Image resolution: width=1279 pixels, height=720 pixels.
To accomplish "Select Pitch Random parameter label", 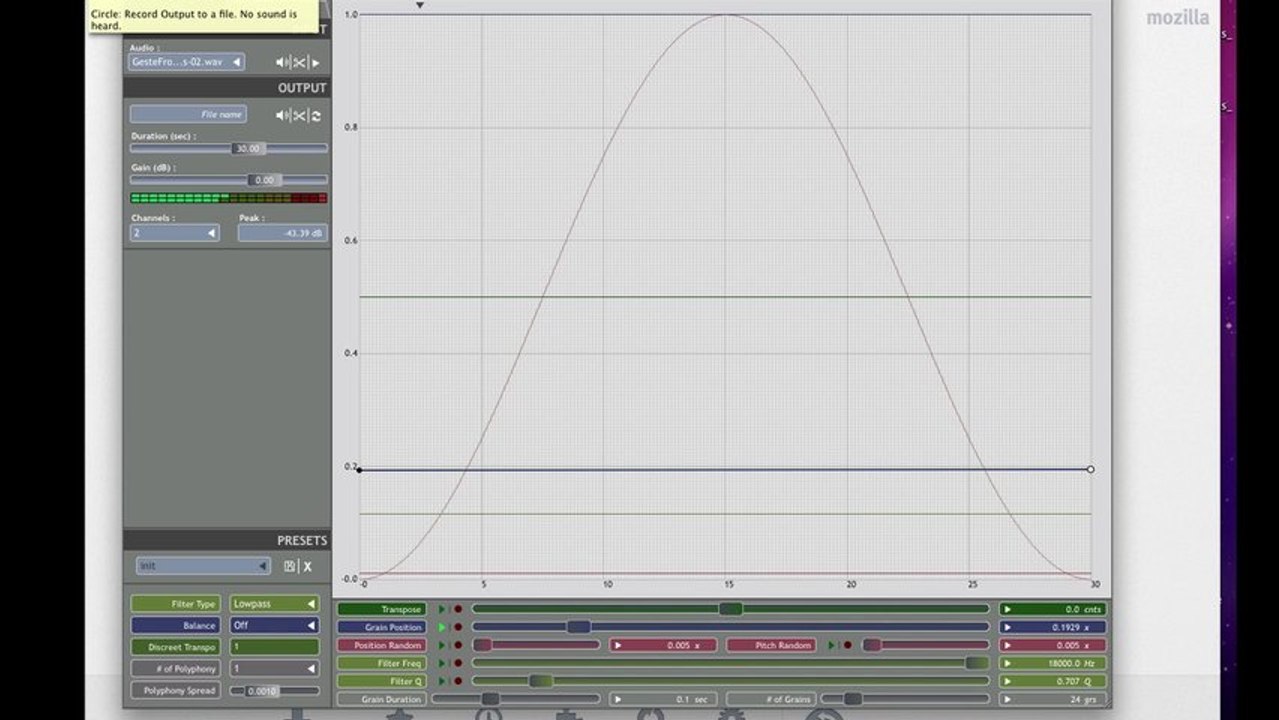I will [771, 645].
